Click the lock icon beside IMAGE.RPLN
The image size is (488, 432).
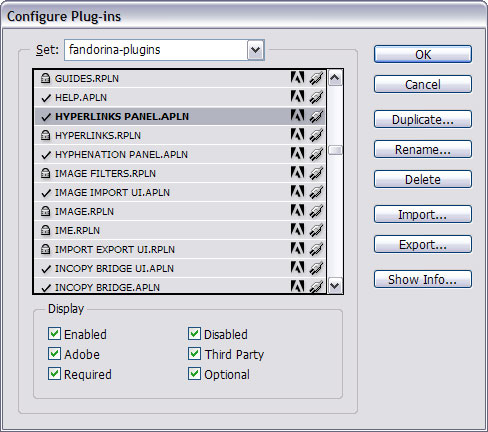point(45,212)
